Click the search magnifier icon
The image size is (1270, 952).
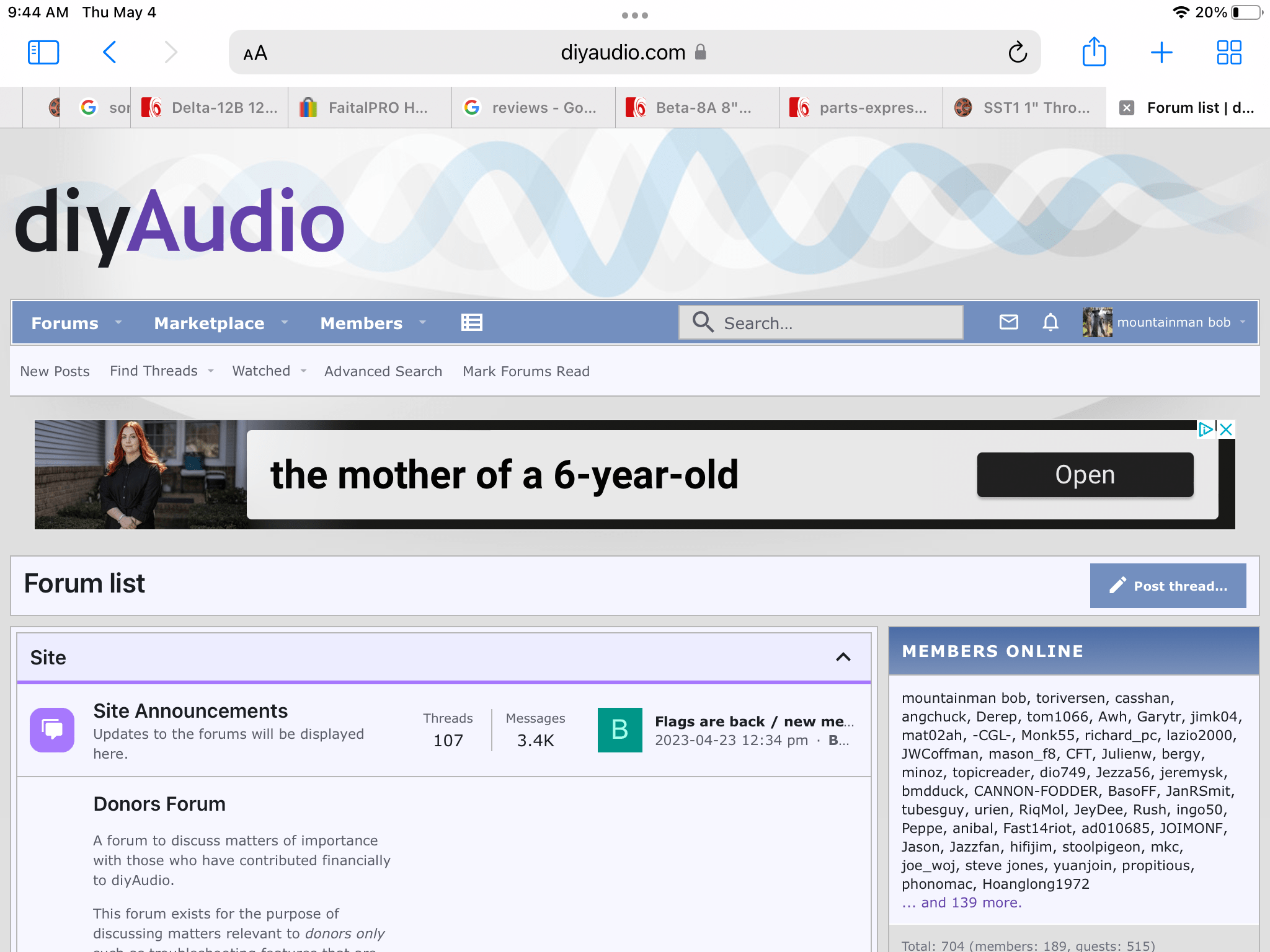pos(703,322)
